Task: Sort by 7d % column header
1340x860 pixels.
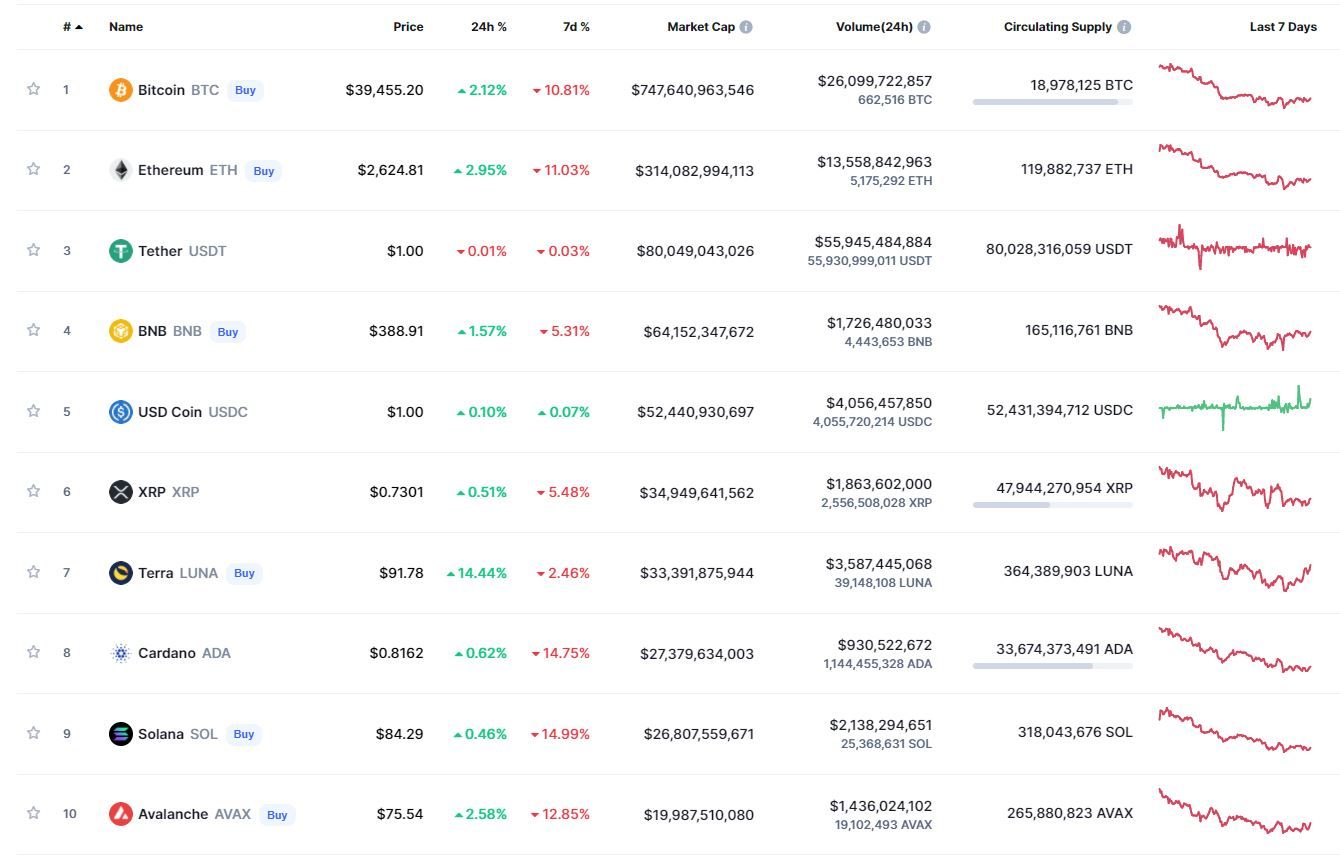Action: click(x=576, y=27)
